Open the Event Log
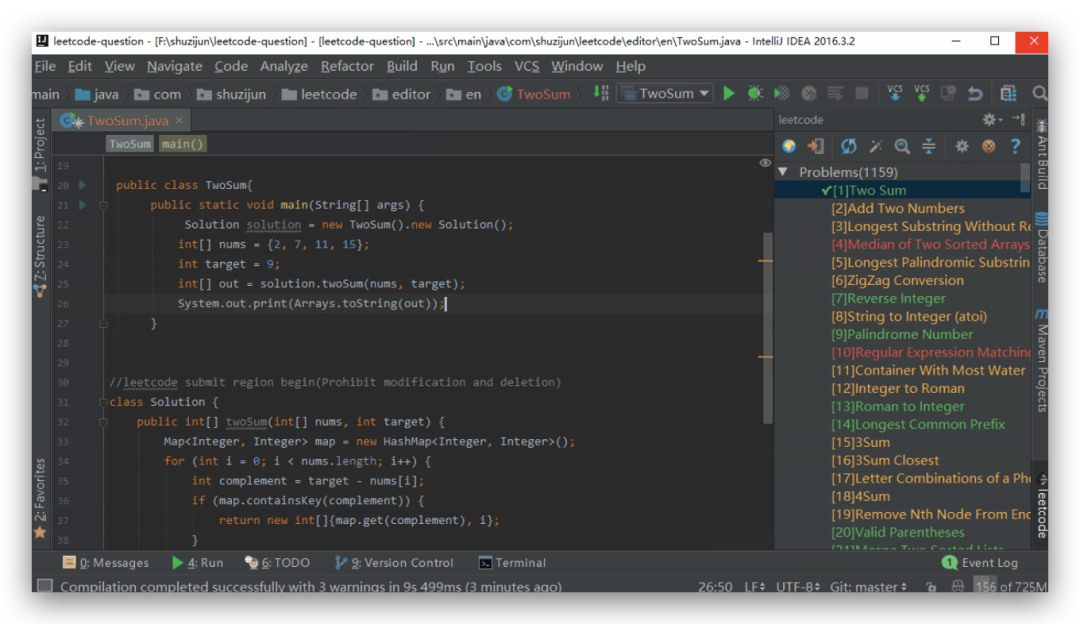 tap(979, 563)
